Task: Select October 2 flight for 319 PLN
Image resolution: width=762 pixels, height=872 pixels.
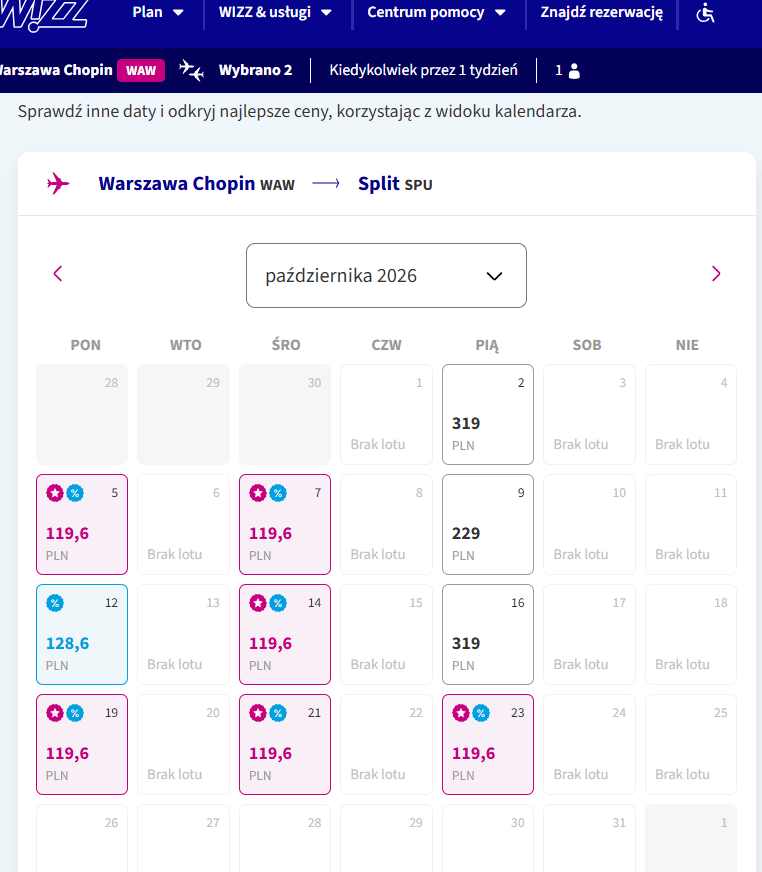Action: coord(488,414)
